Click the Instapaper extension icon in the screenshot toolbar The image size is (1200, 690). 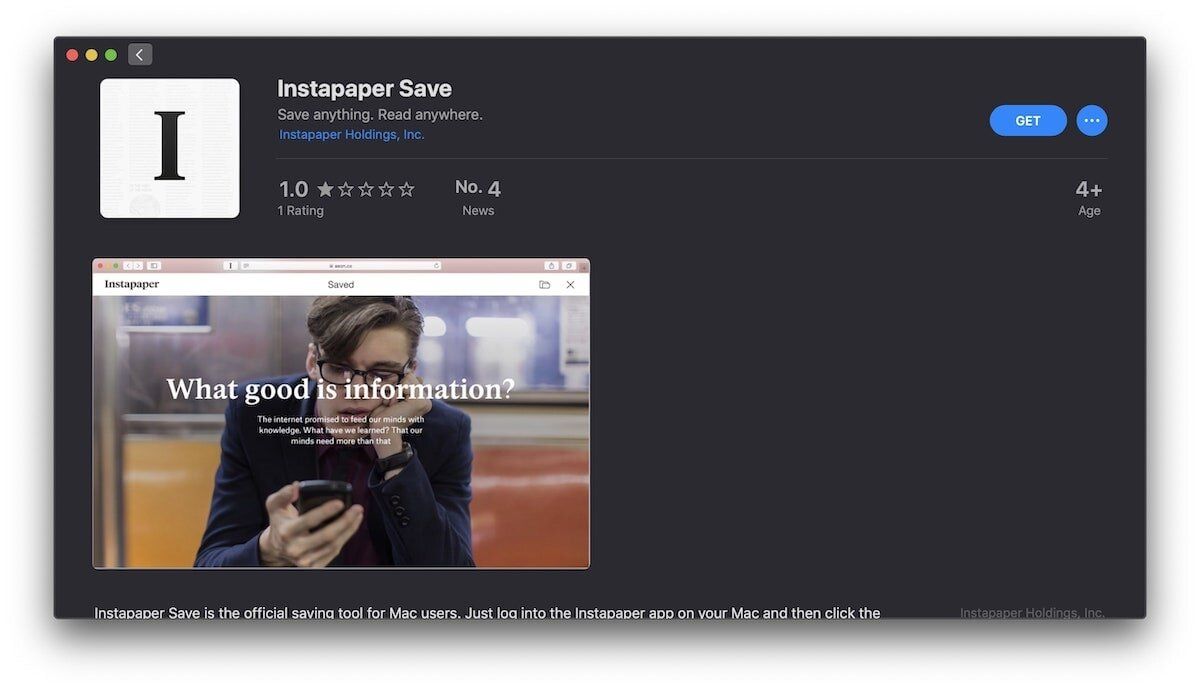coord(229,265)
